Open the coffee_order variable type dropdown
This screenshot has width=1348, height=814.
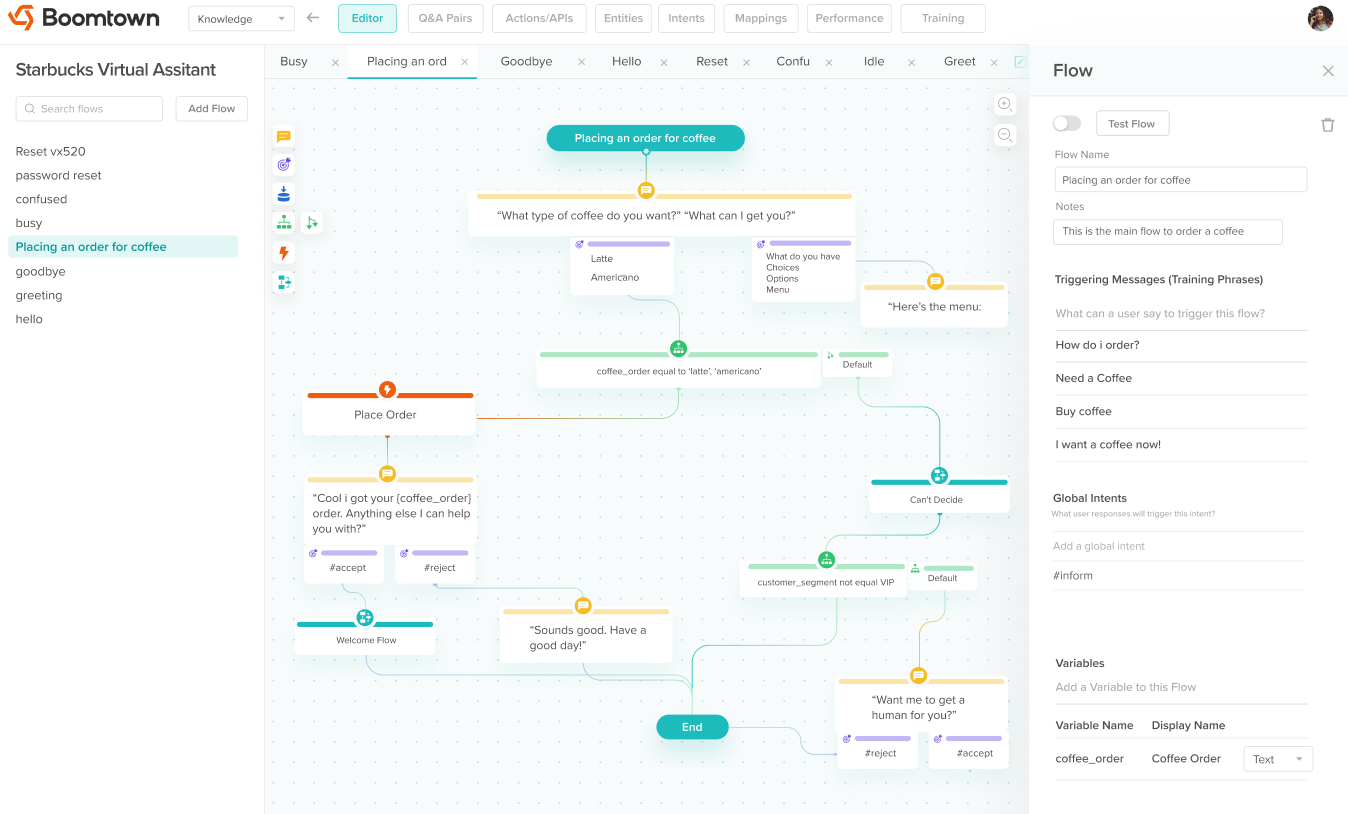tap(1277, 759)
